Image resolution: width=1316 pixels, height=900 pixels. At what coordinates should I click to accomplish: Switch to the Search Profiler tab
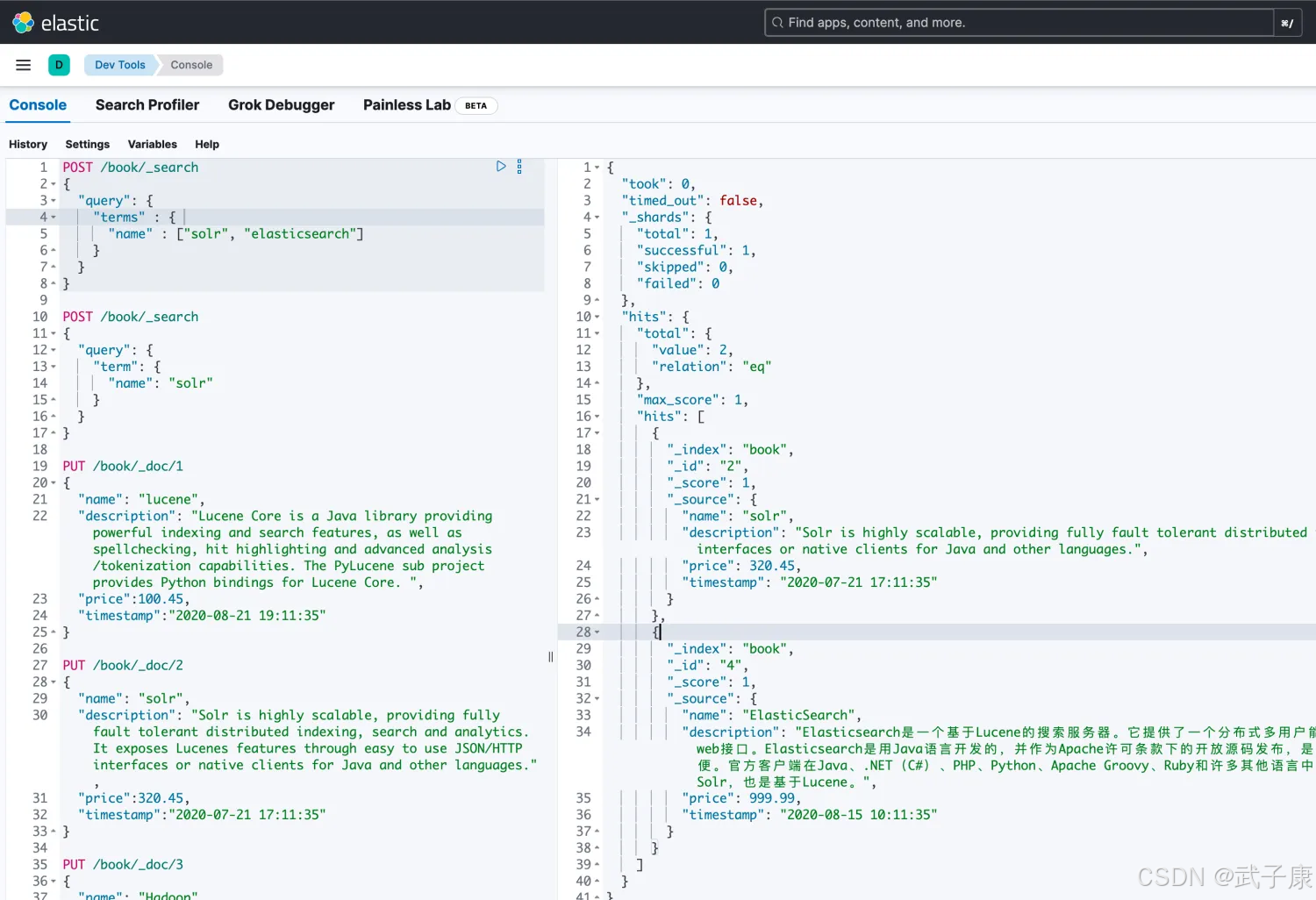tap(147, 105)
